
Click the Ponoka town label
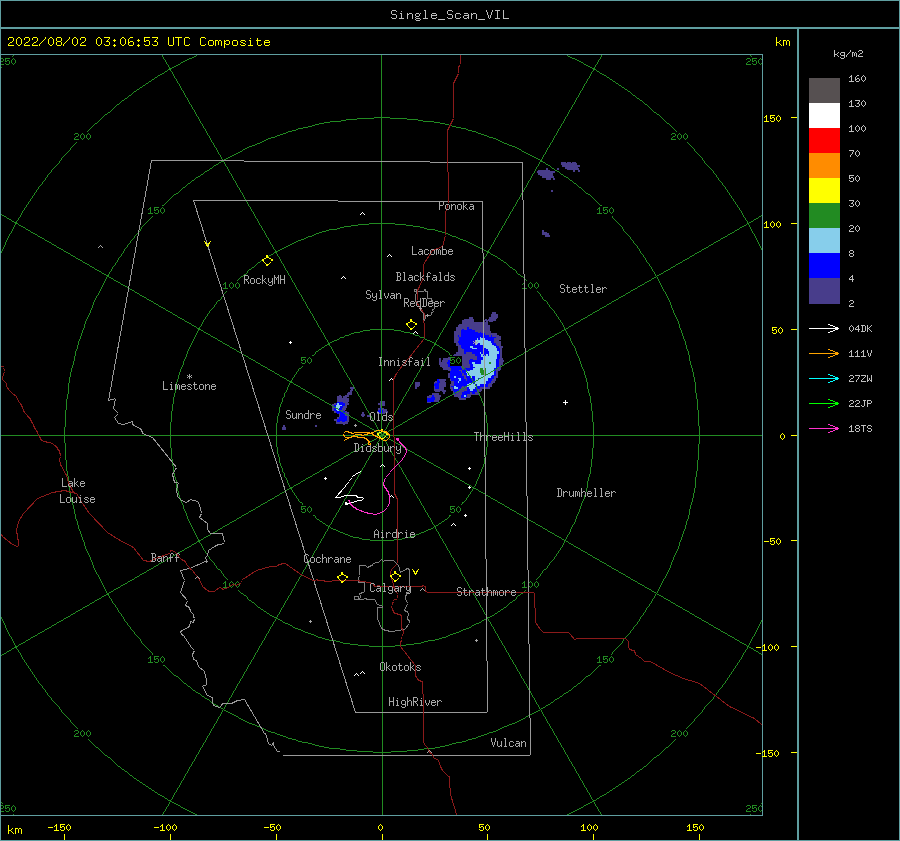tap(456, 206)
